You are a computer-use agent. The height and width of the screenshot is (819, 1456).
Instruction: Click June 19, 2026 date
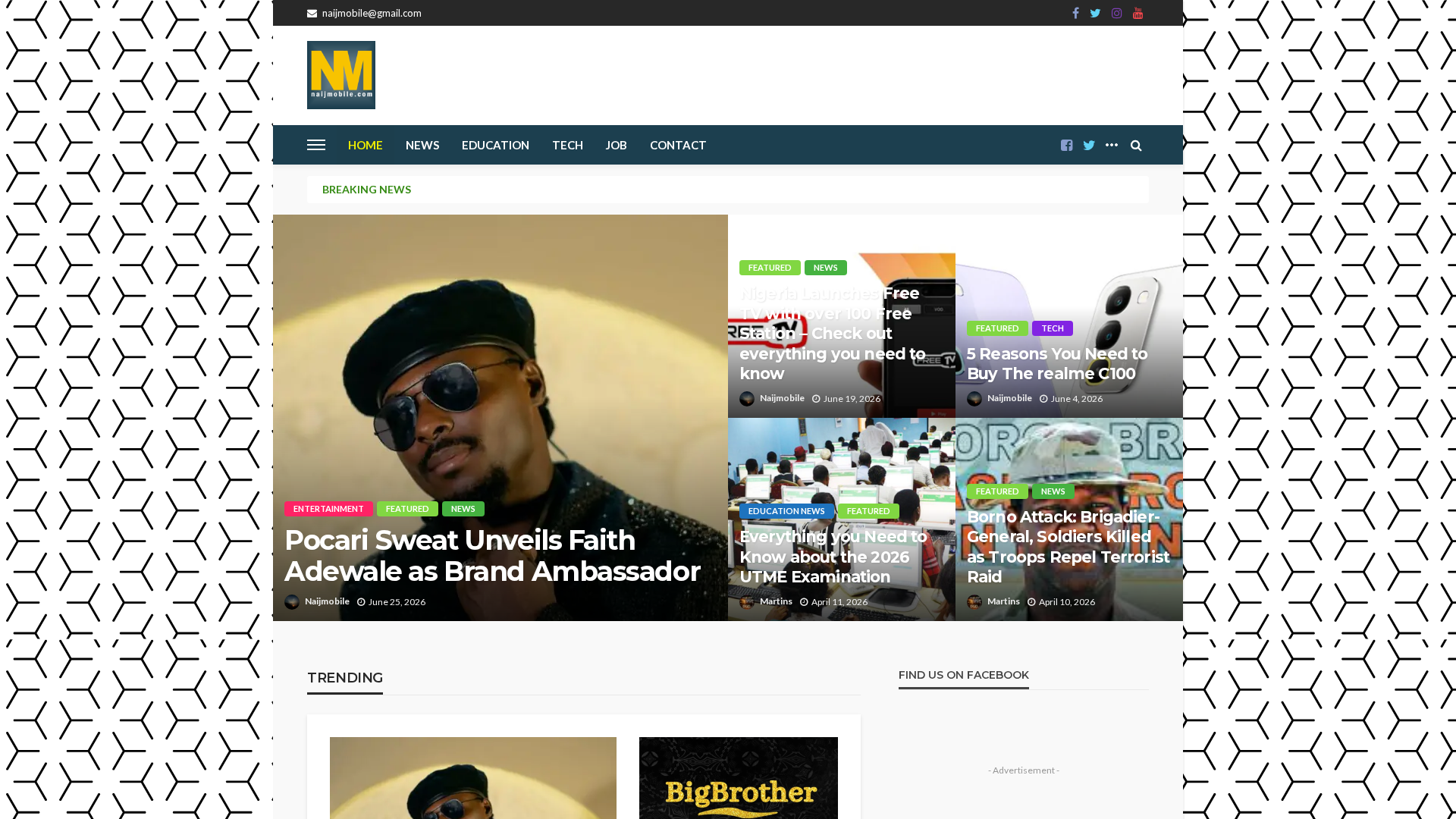pyautogui.click(x=852, y=399)
